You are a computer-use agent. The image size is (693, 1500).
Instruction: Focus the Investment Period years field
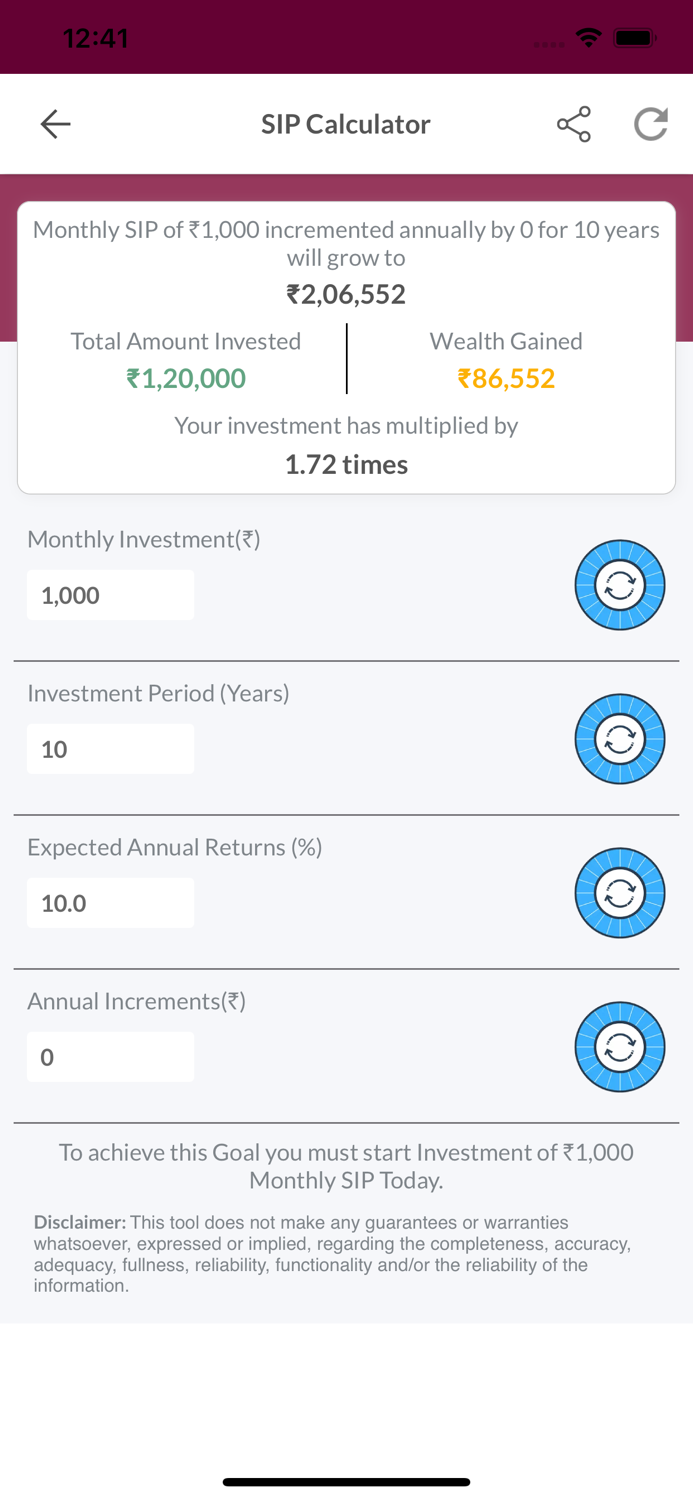[x=110, y=749]
